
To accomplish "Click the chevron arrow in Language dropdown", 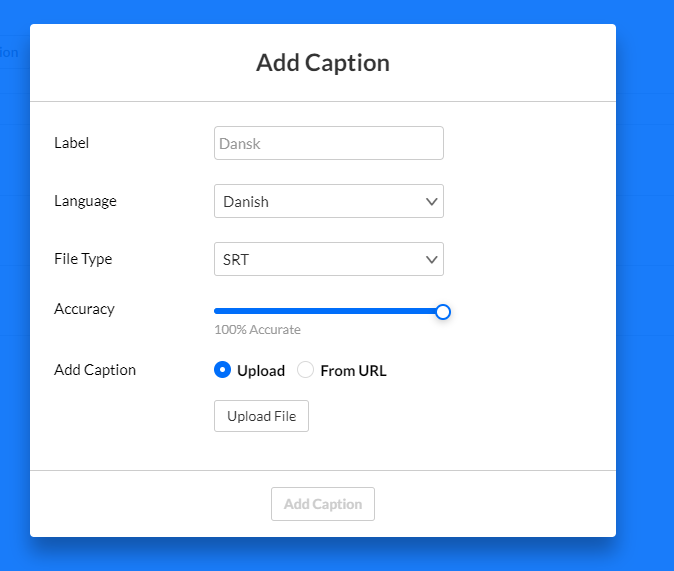I will pyautogui.click(x=432, y=202).
